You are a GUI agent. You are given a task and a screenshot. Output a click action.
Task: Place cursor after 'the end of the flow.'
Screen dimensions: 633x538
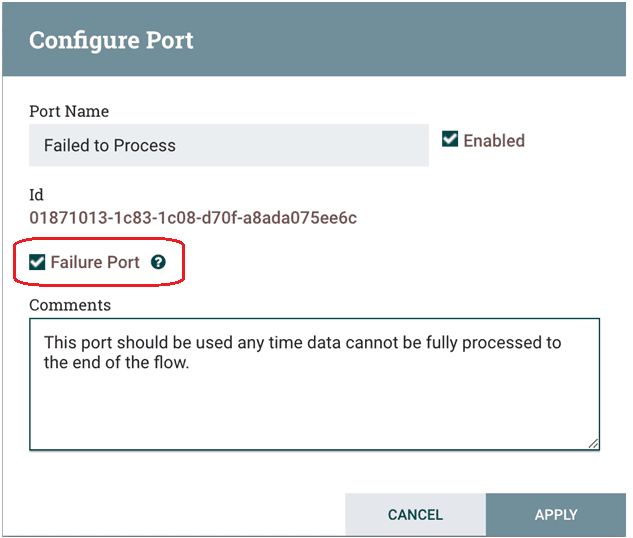tap(190, 362)
